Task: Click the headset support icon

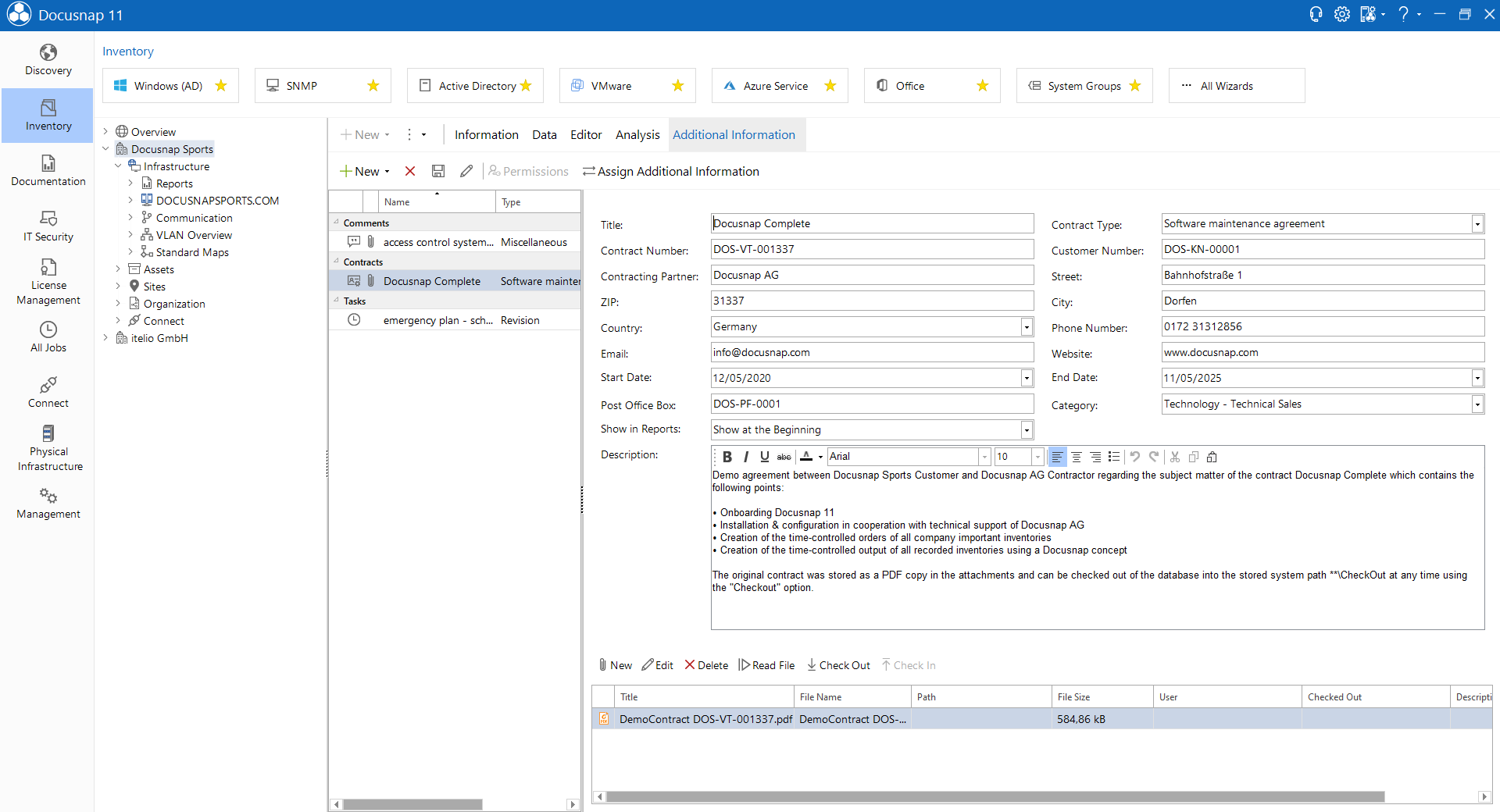Action: [1316, 14]
